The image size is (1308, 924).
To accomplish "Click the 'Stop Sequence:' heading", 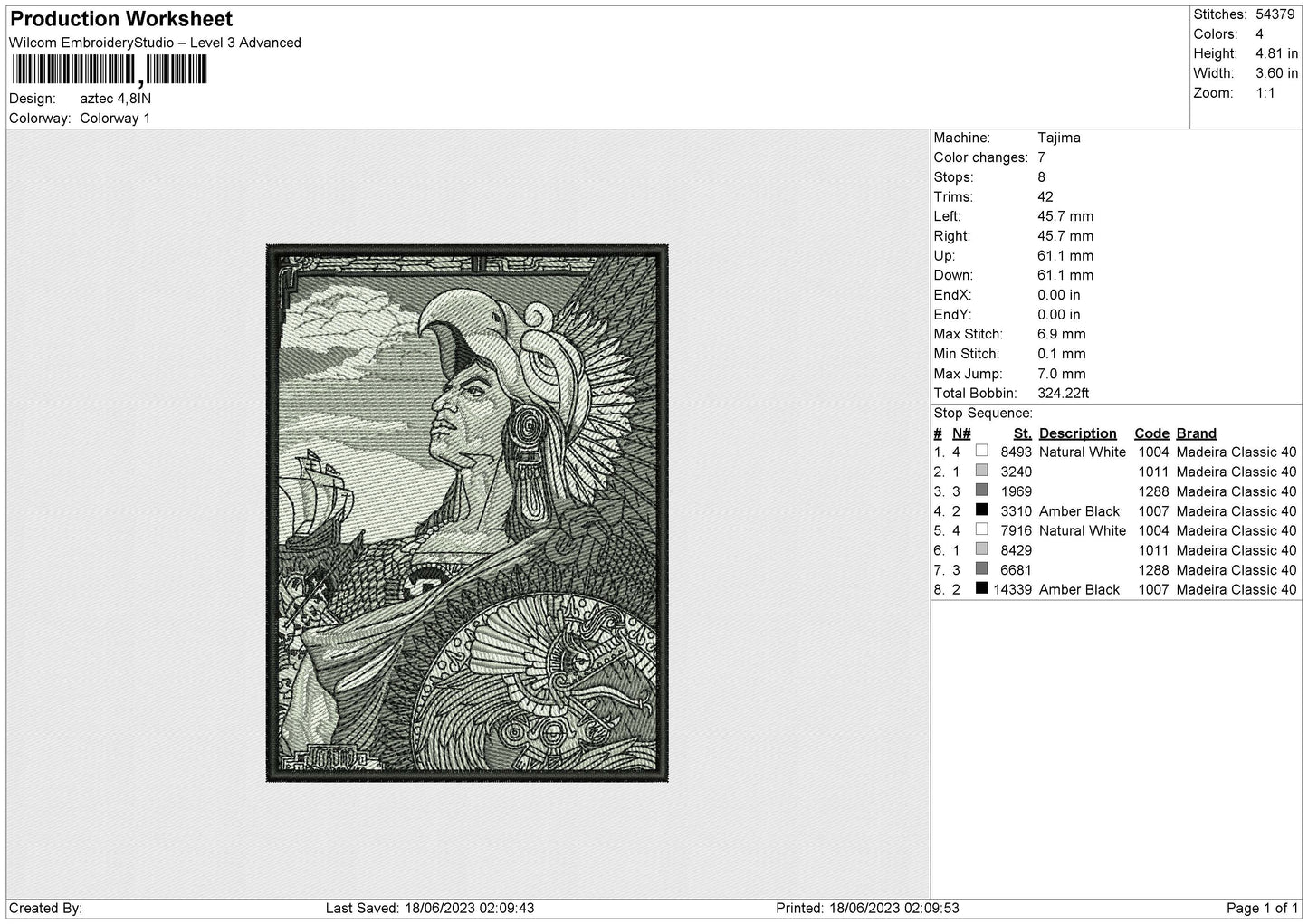I will 983,414.
